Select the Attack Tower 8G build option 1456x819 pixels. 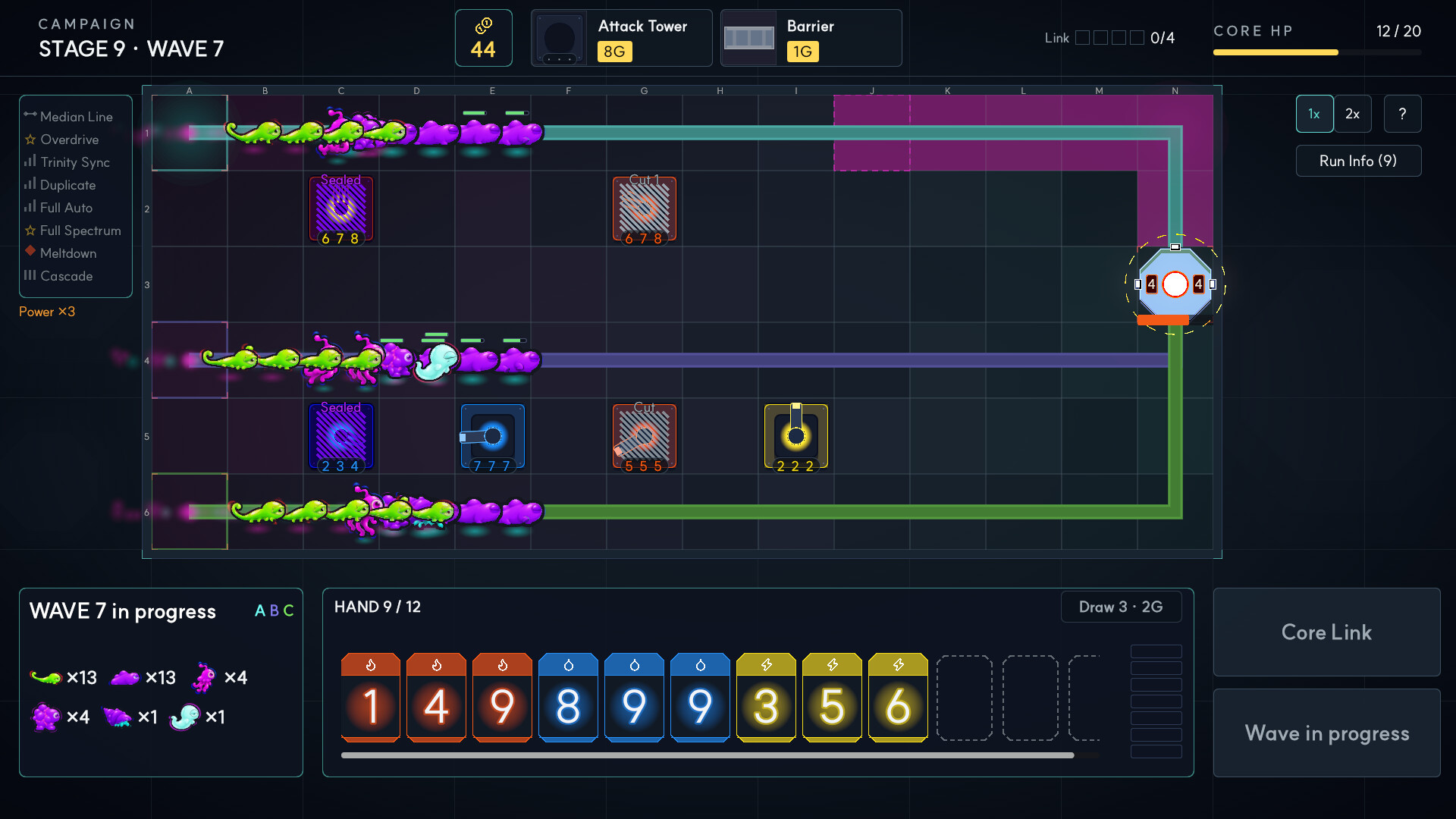[621, 38]
